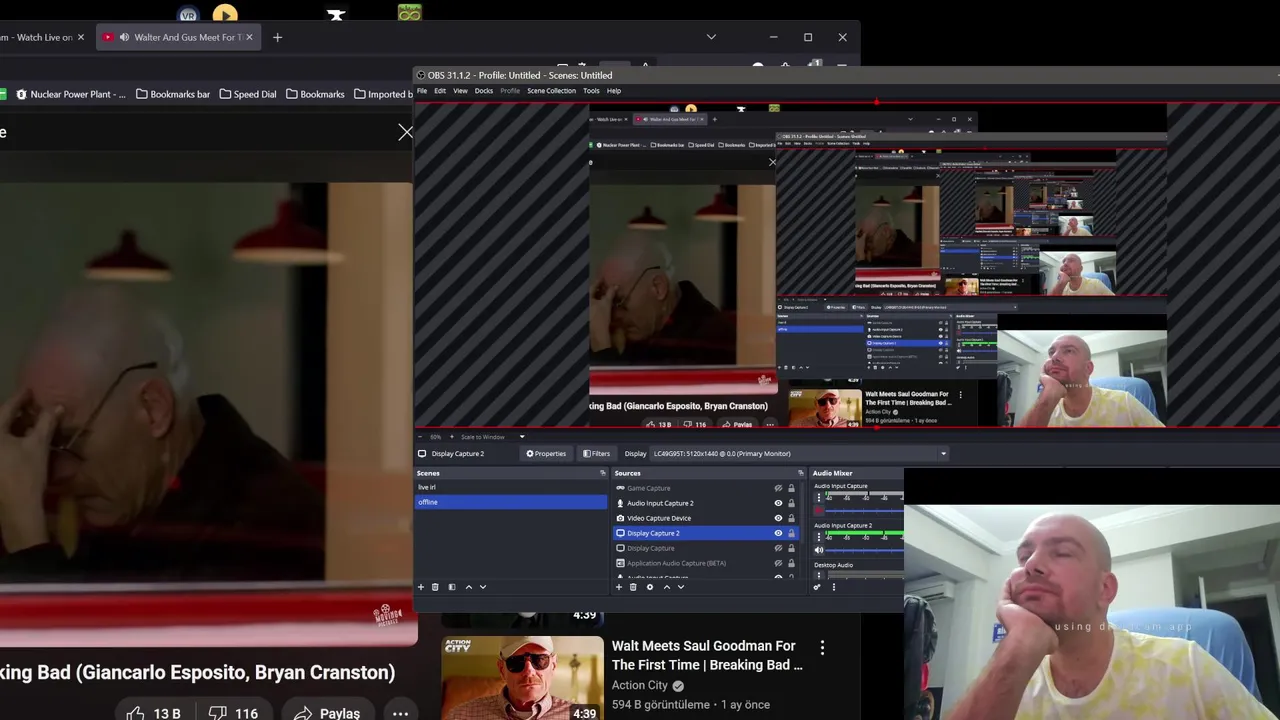
Task: Open OBS Tools menu
Action: coord(591,91)
